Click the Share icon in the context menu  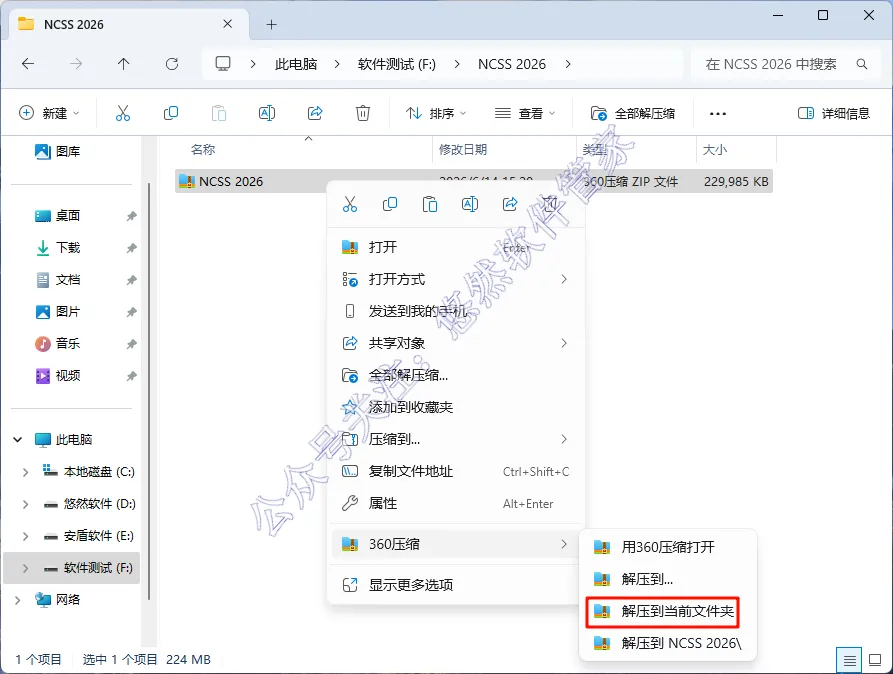510,204
